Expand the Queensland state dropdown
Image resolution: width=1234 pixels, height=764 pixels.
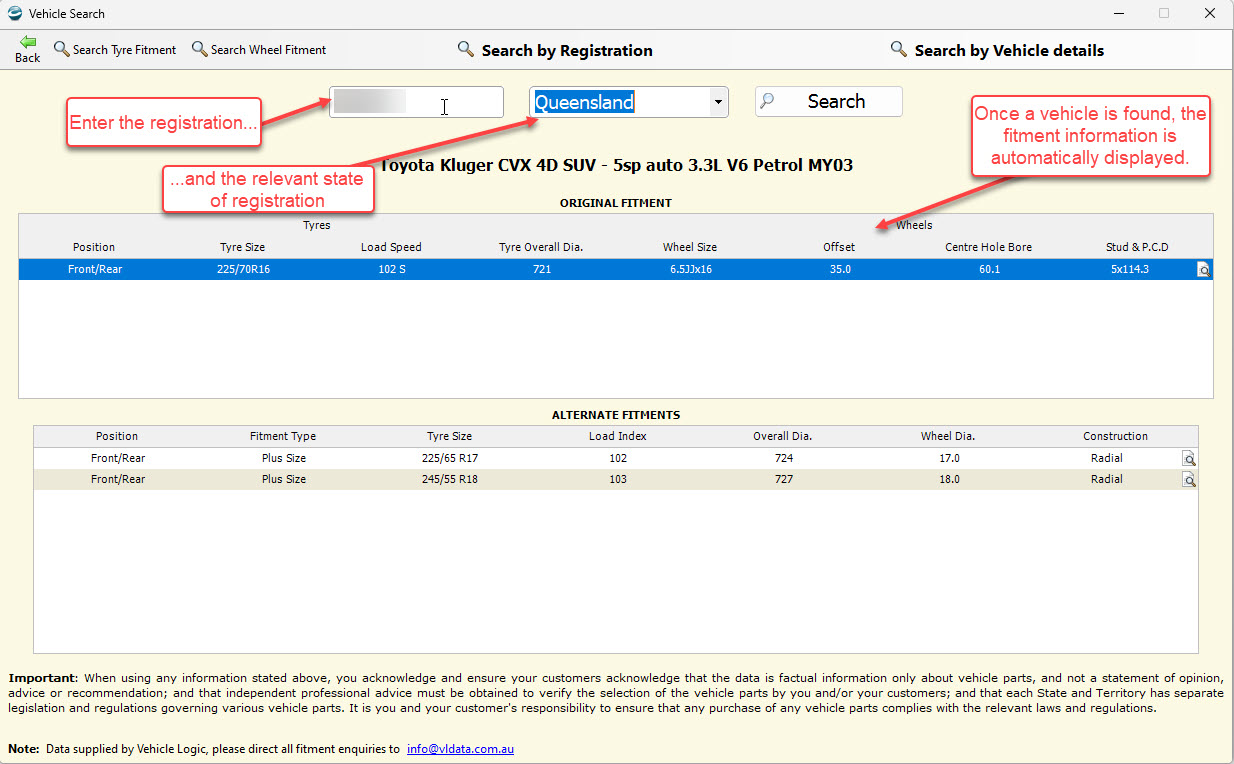[717, 102]
